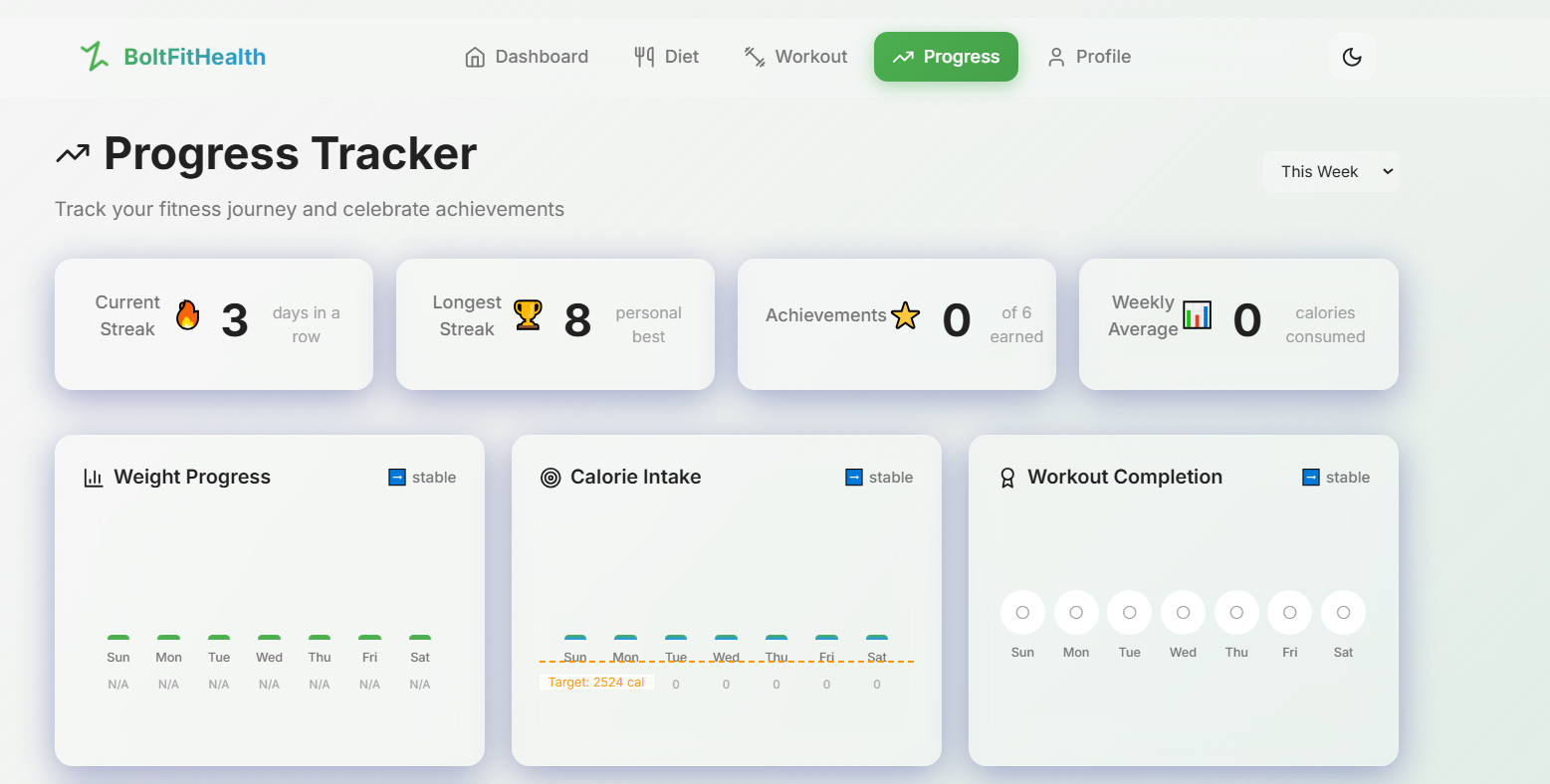The width and height of the screenshot is (1550, 784).
Task: Open the This Week dropdown
Action: (1330, 171)
